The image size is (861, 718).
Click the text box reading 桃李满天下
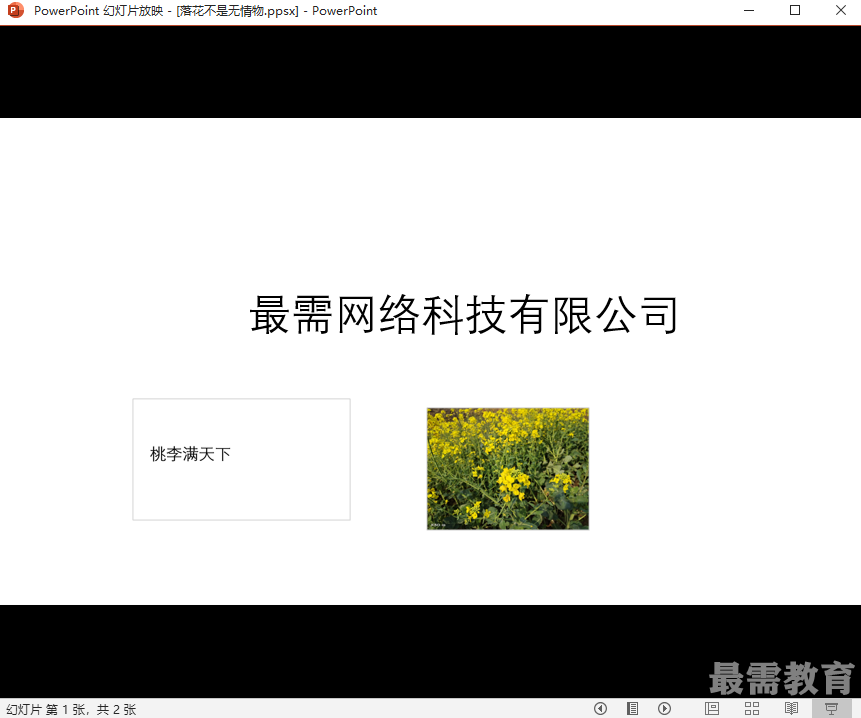click(242, 459)
